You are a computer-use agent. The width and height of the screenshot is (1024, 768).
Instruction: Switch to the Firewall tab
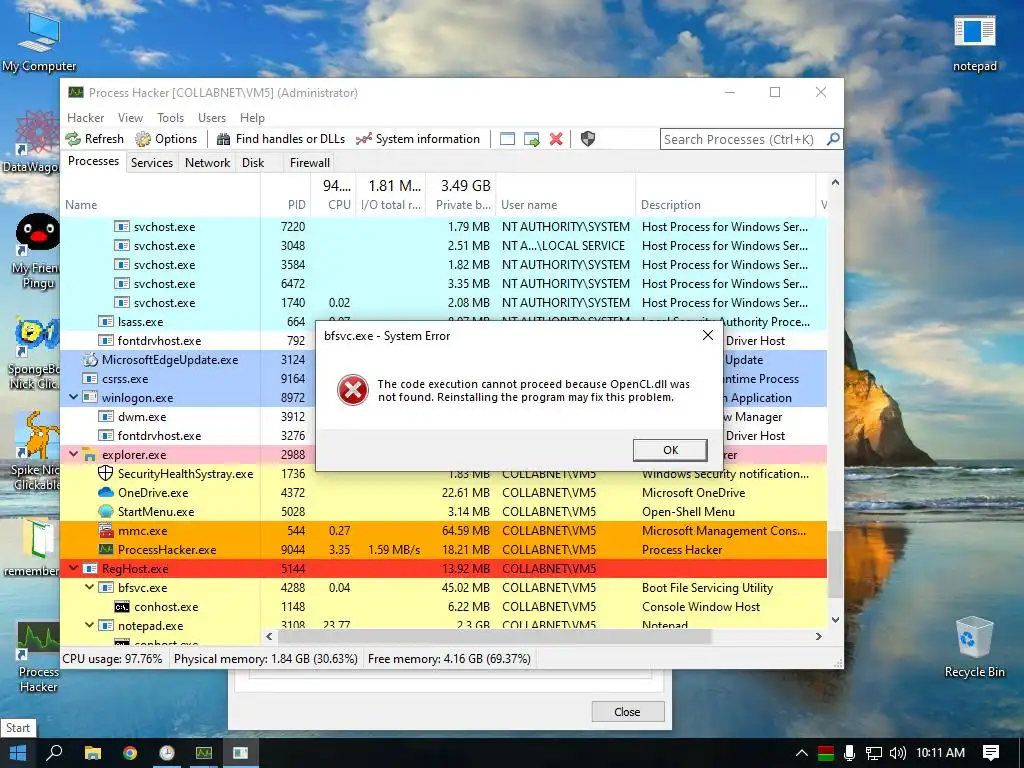(310, 163)
